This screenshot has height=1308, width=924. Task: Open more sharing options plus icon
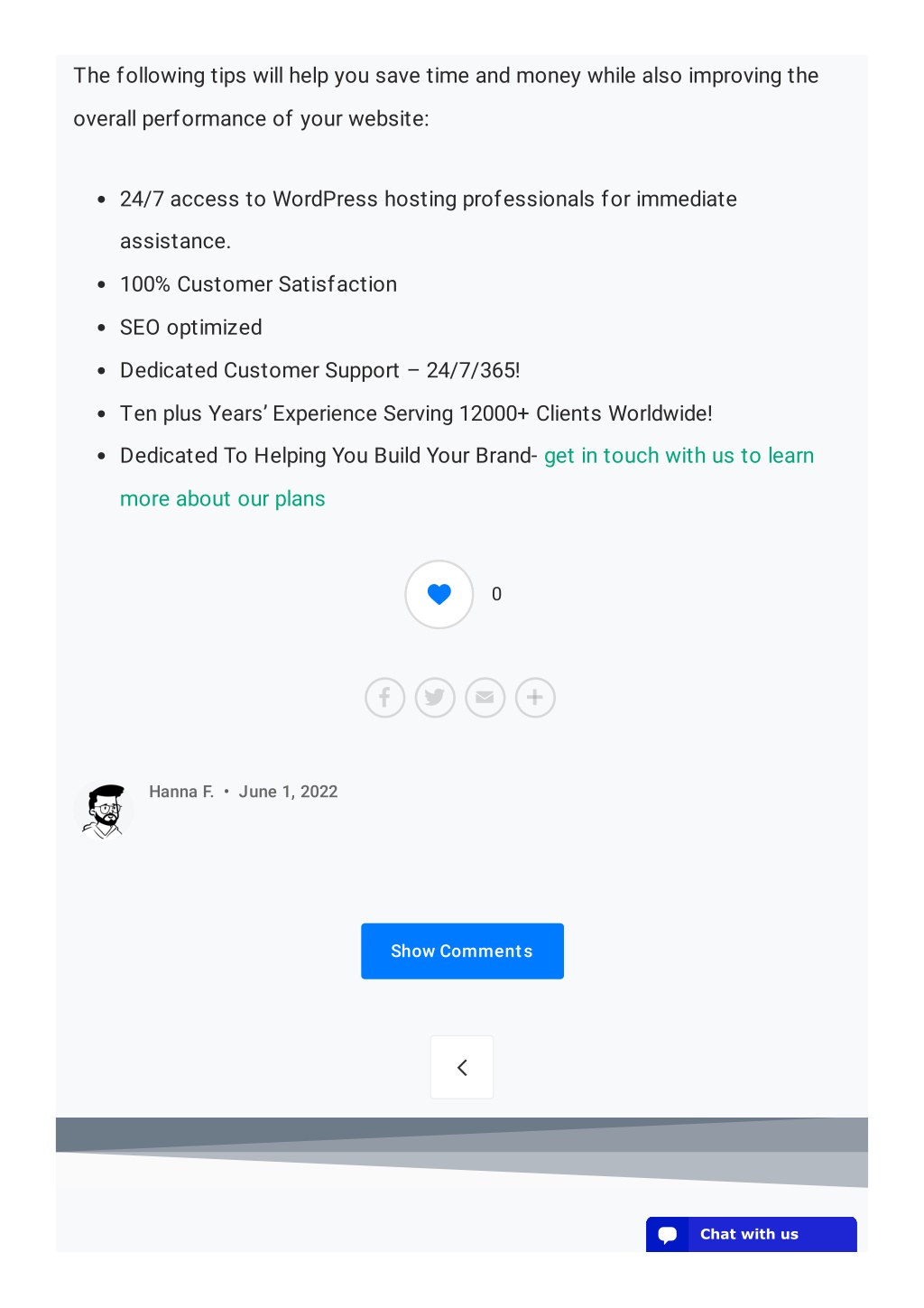535,698
